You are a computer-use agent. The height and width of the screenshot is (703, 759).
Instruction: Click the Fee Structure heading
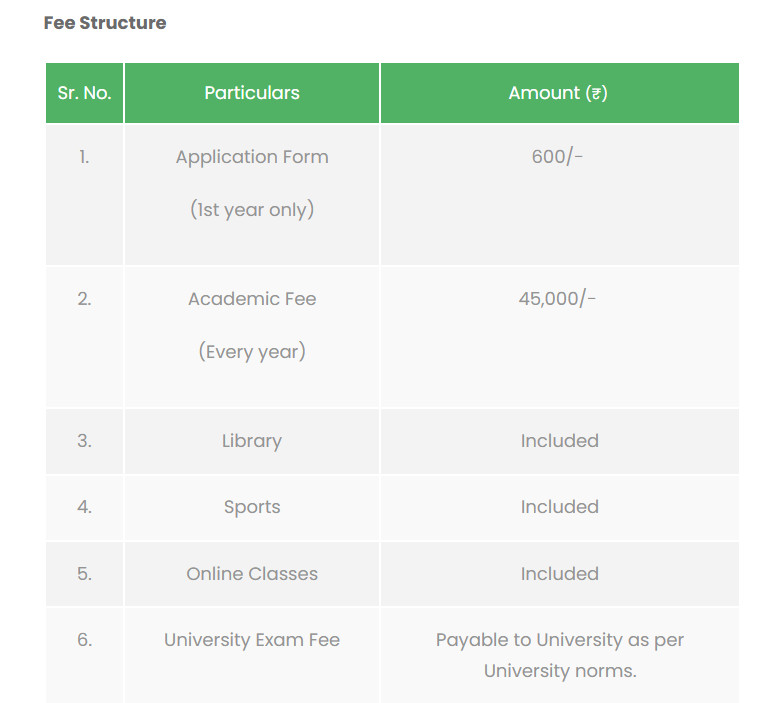pyautogui.click(x=105, y=23)
